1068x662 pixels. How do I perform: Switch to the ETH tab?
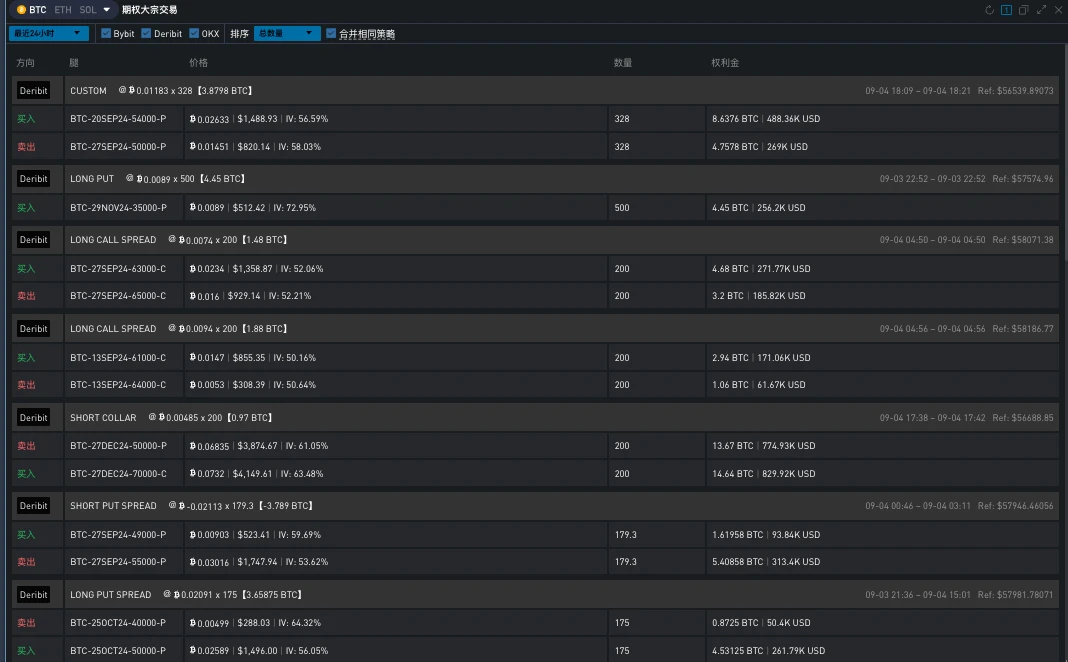(x=62, y=10)
